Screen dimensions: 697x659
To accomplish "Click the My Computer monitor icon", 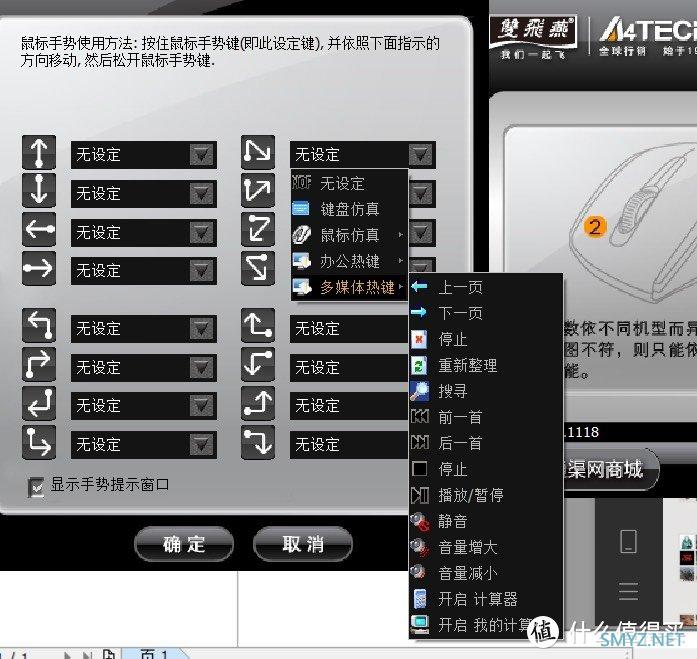I will [420, 624].
